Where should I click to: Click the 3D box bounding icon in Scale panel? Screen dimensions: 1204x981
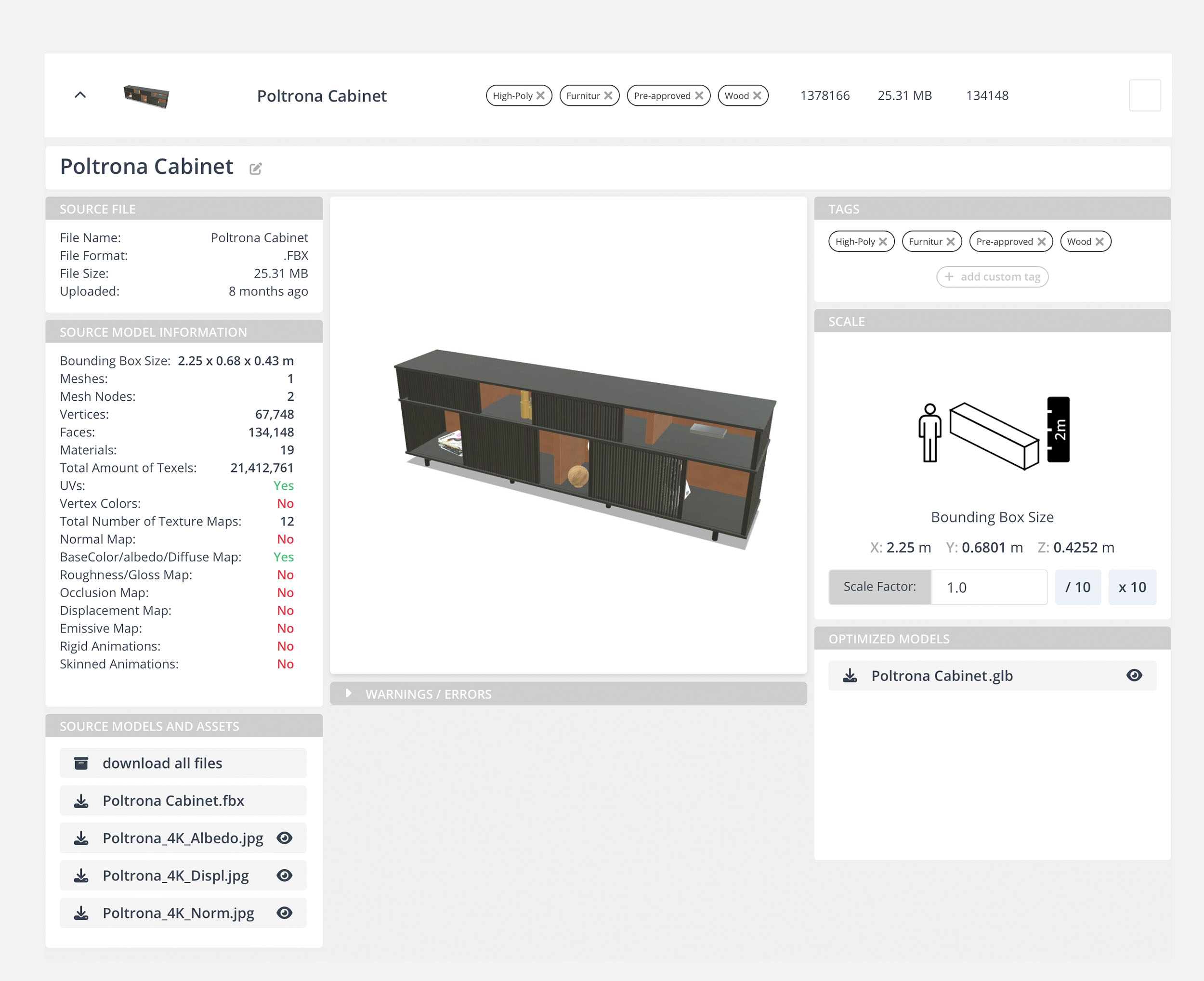click(994, 436)
